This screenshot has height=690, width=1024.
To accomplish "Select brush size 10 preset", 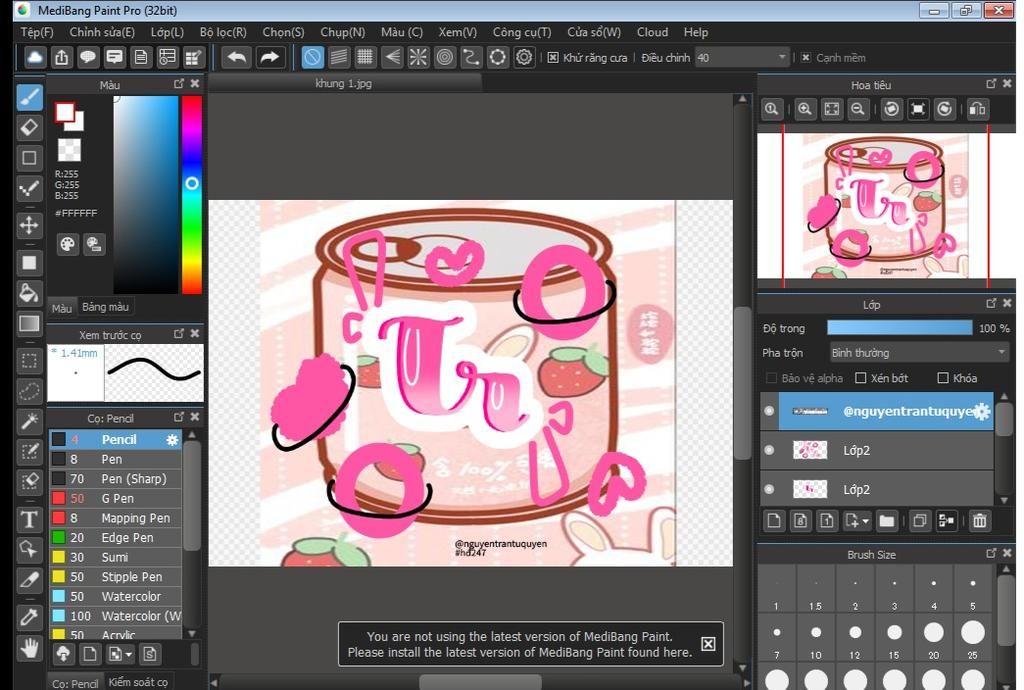I will [816, 633].
